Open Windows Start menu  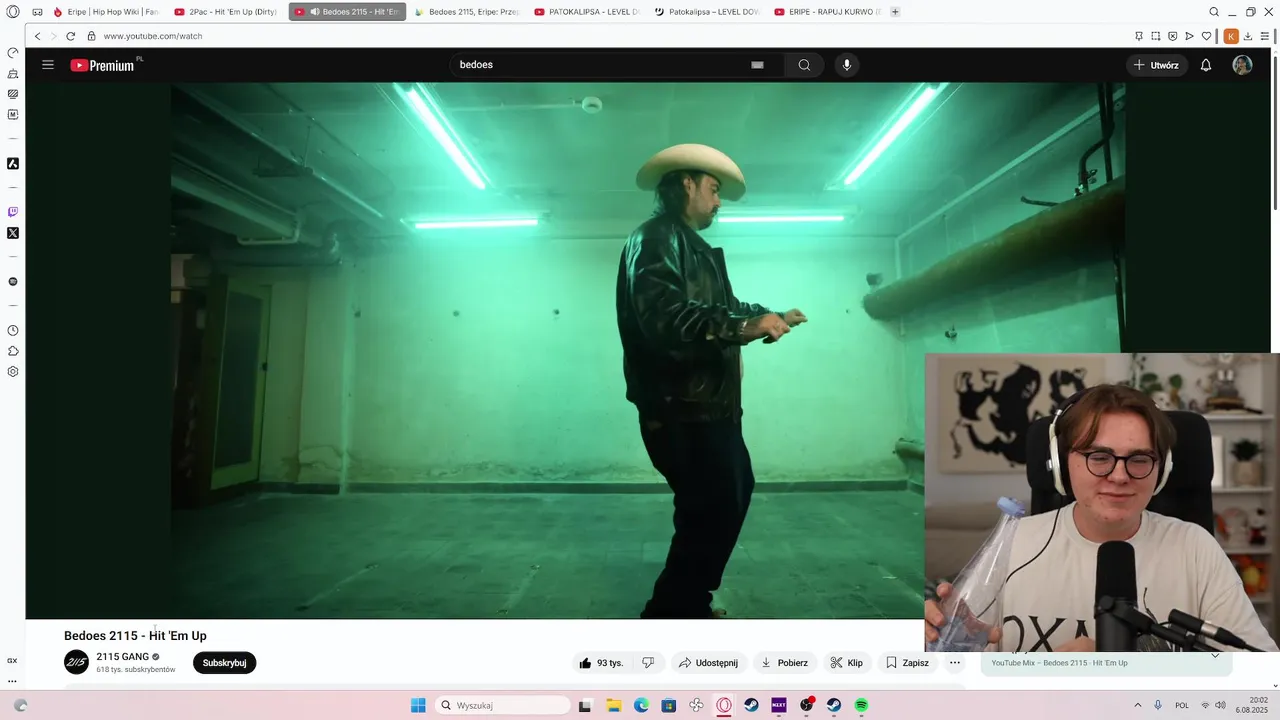[x=418, y=705]
